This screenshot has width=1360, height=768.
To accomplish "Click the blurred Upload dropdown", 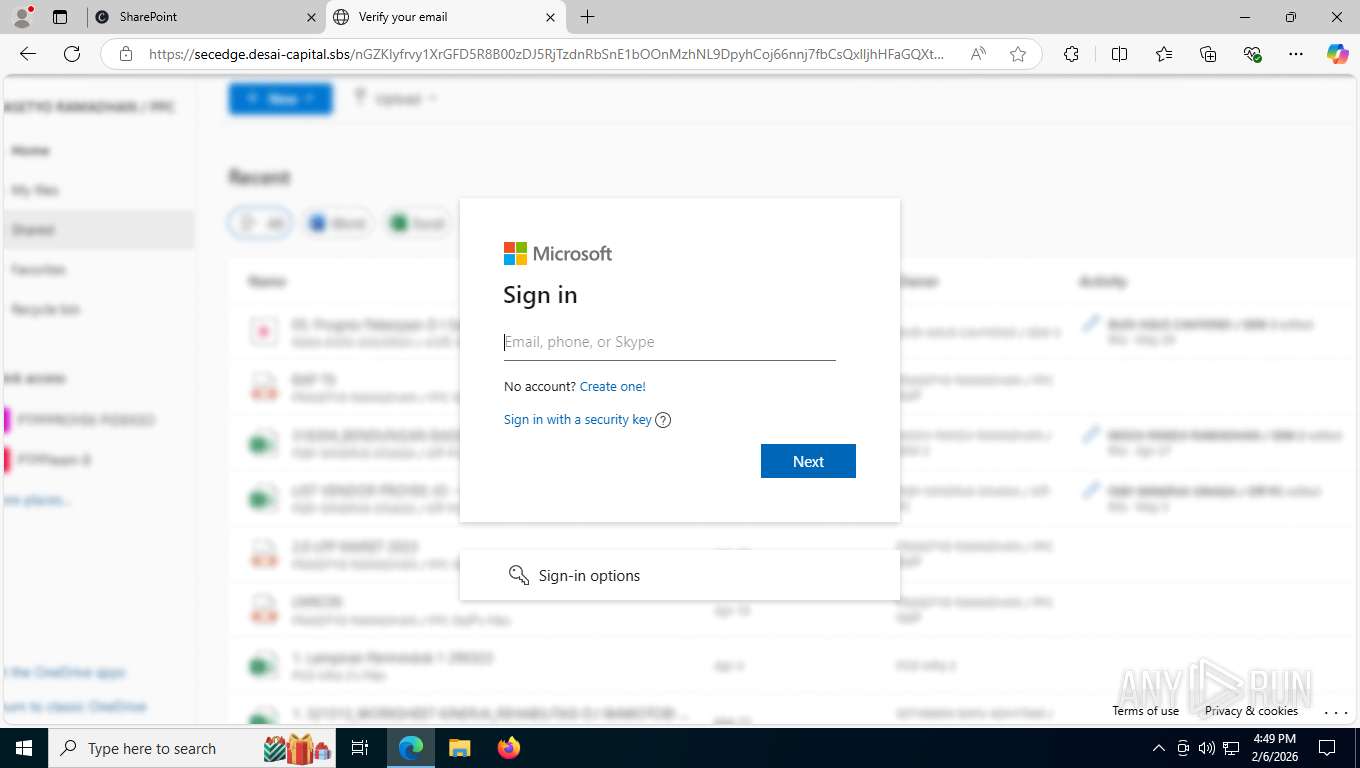I will coord(396,98).
